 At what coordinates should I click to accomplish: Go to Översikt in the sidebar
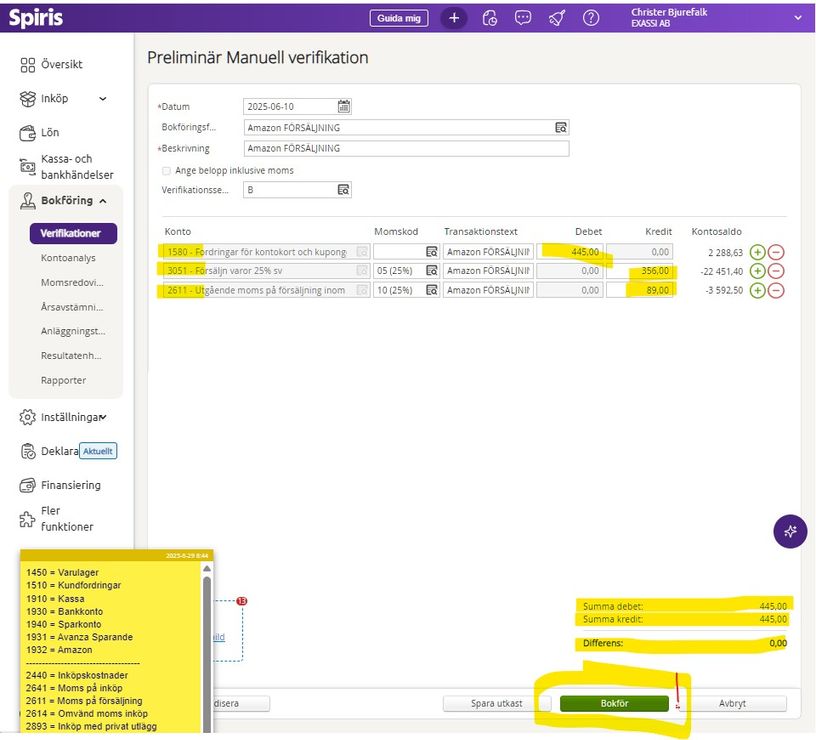point(52,65)
